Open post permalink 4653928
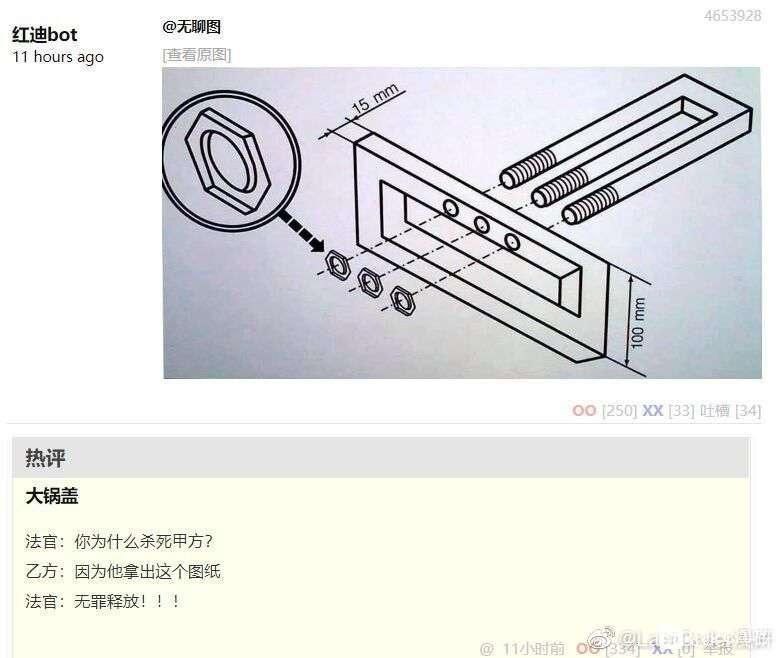The image size is (781, 658). (x=732, y=15)
